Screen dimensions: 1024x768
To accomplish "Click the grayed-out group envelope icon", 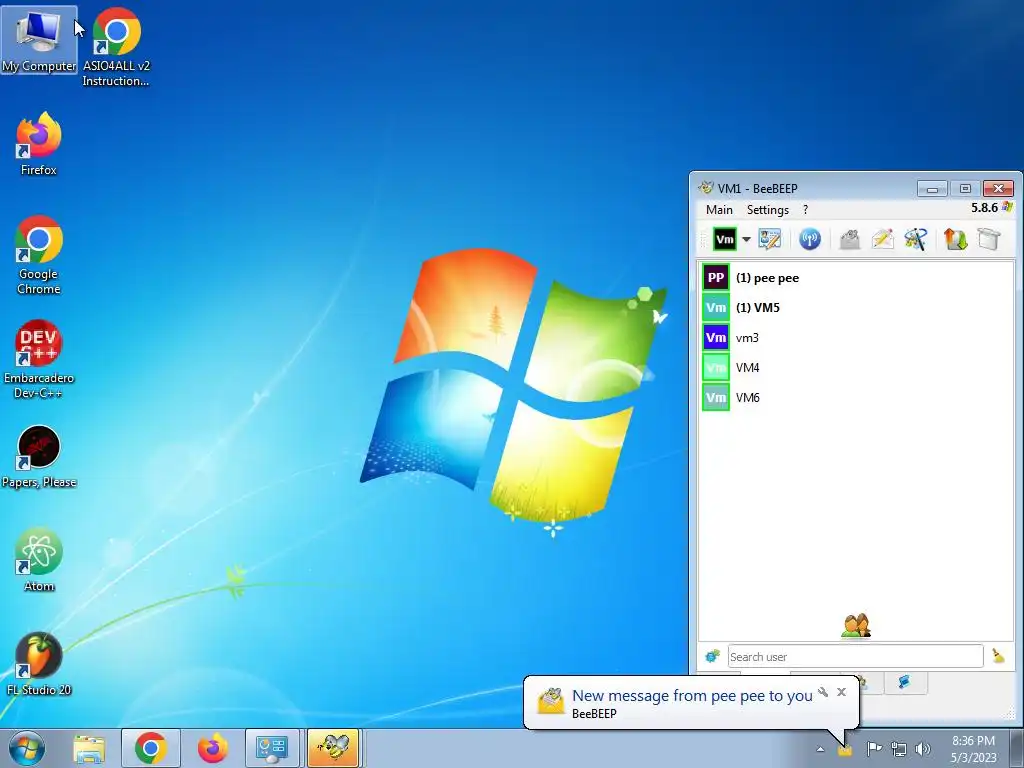I will (x=850, y=239).
